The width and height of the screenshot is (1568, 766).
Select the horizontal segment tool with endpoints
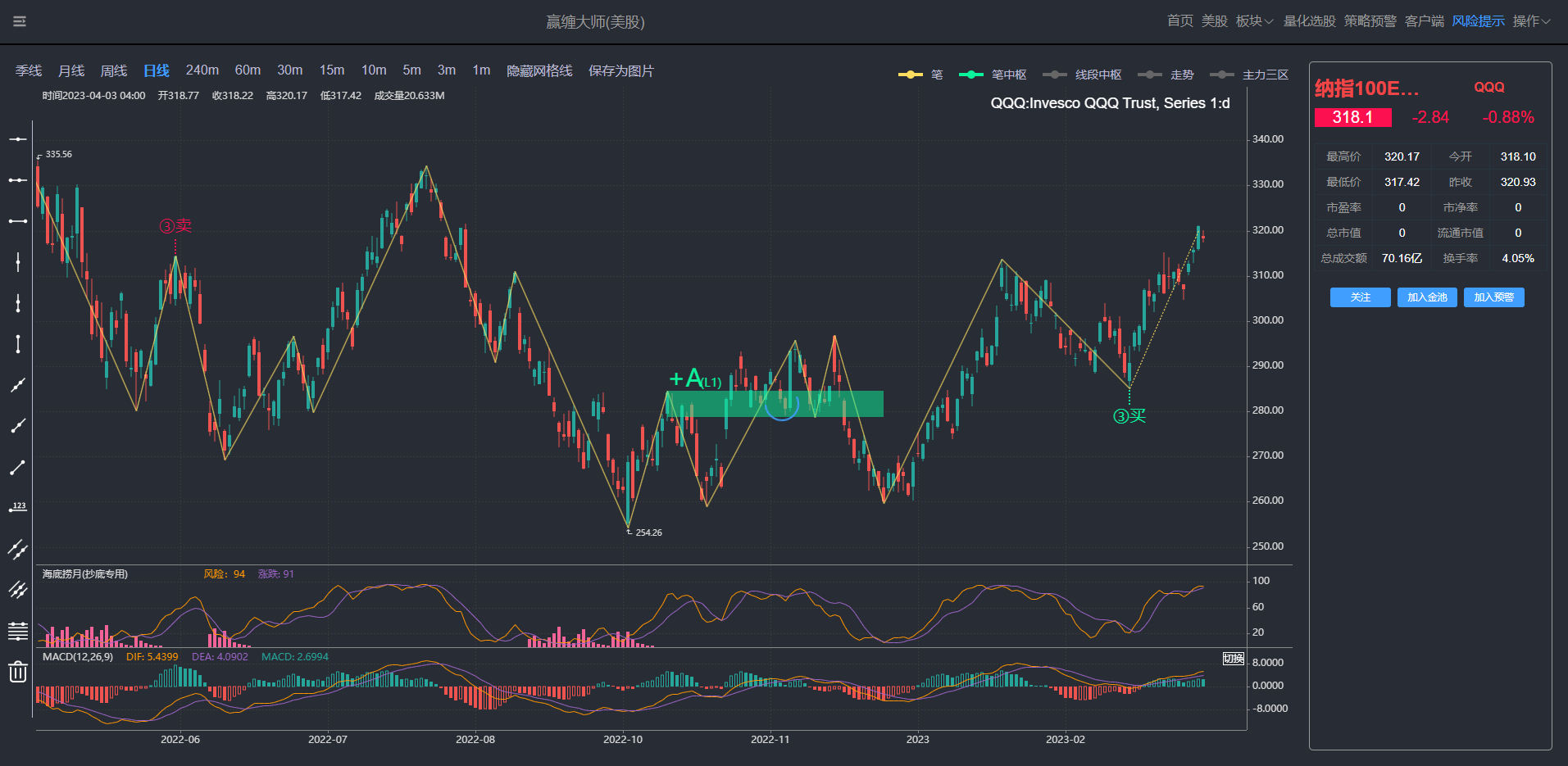18,221
